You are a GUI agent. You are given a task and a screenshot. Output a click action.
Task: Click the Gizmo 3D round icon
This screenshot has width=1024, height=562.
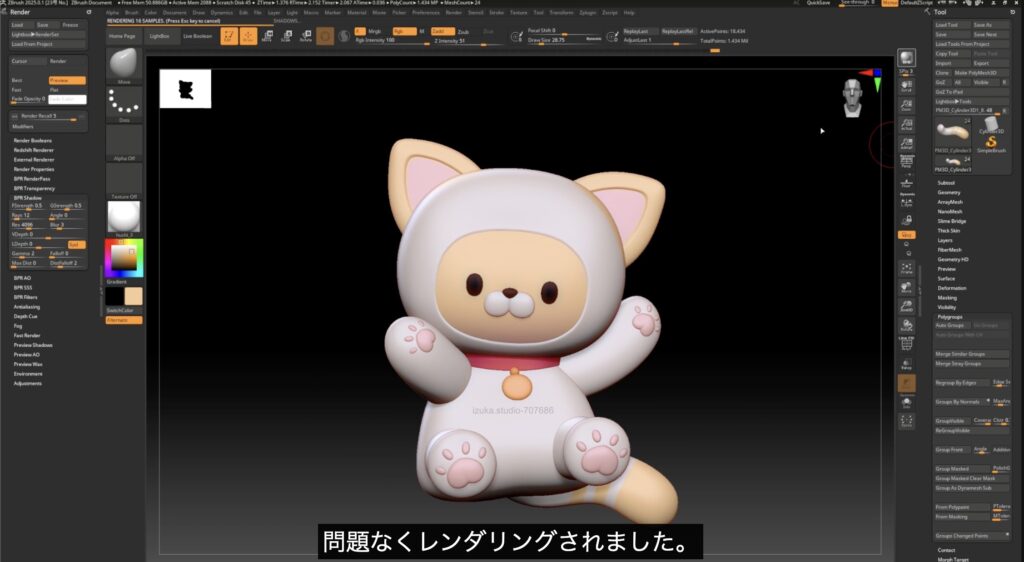click(x=325, y=36)
